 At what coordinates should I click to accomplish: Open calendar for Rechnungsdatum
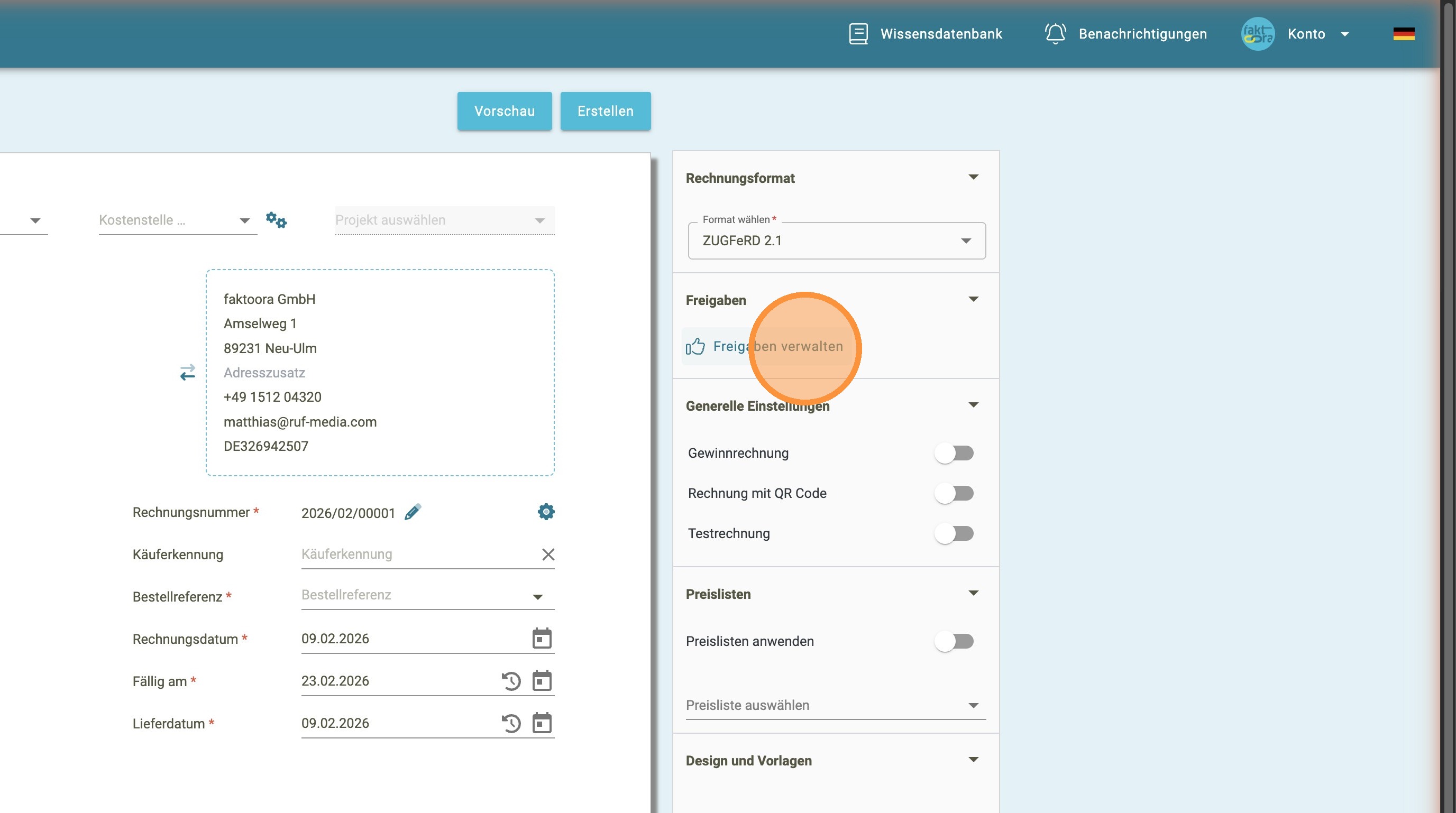point(542,639)
